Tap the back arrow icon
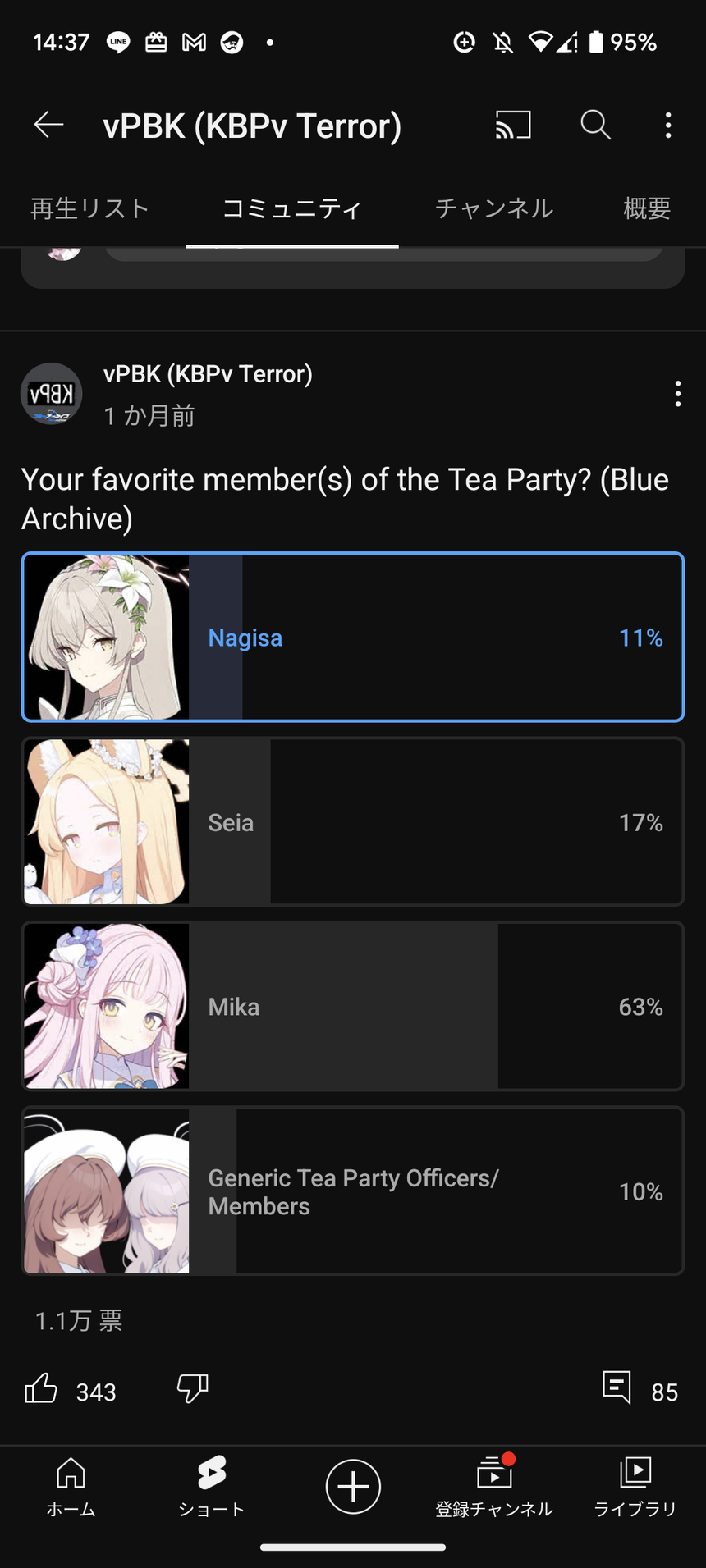This screenshot has height=1568, width=706. point(48,126)
